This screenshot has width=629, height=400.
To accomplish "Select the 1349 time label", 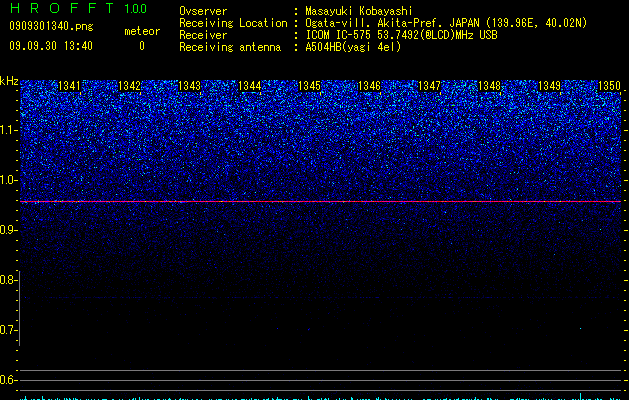I will pyautogui.click(x=550, y=86).
